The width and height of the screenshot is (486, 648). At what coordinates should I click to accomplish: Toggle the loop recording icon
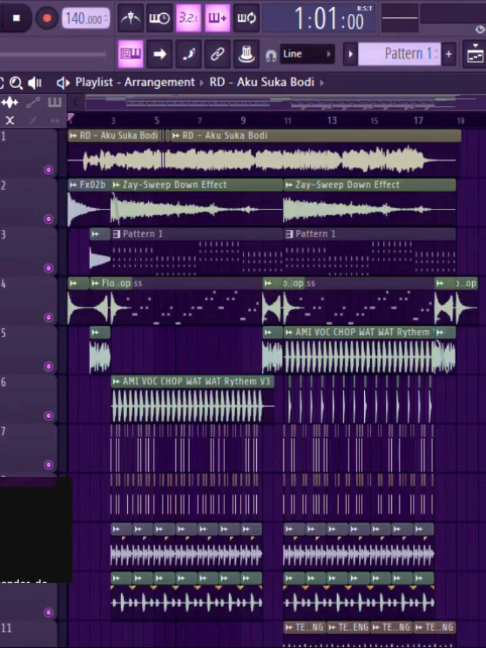click(x=246, y=18)
